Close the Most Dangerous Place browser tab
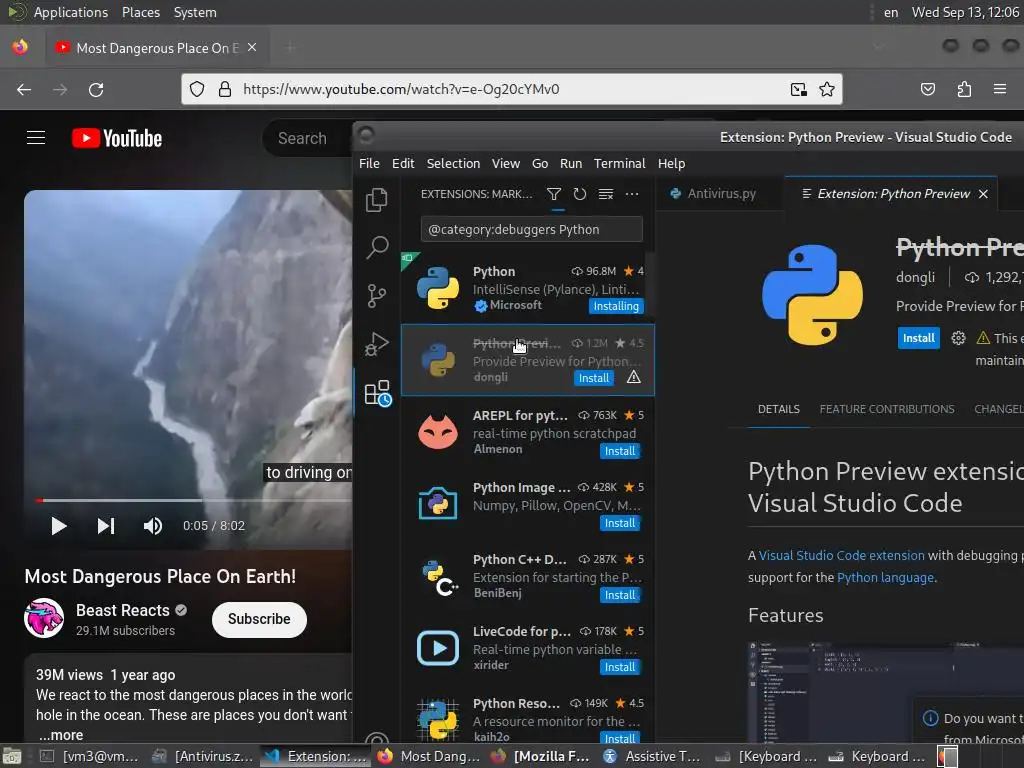1024x768 pixels. [252, 48]
